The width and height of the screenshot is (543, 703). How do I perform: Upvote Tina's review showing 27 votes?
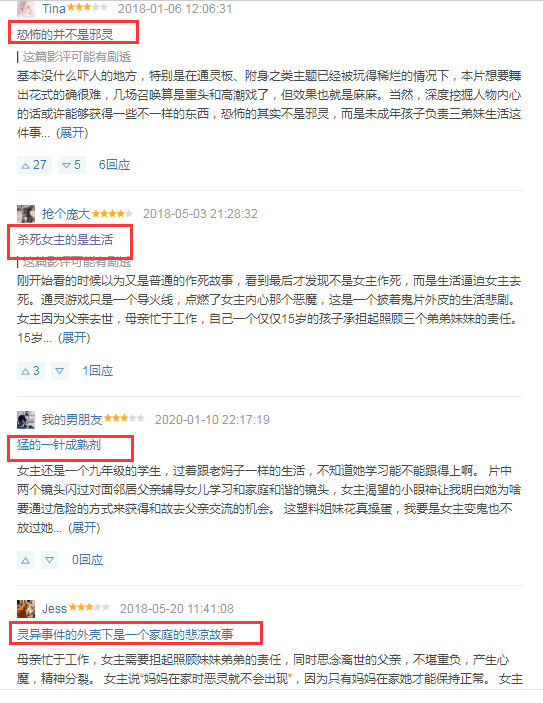tap(34, 165)
